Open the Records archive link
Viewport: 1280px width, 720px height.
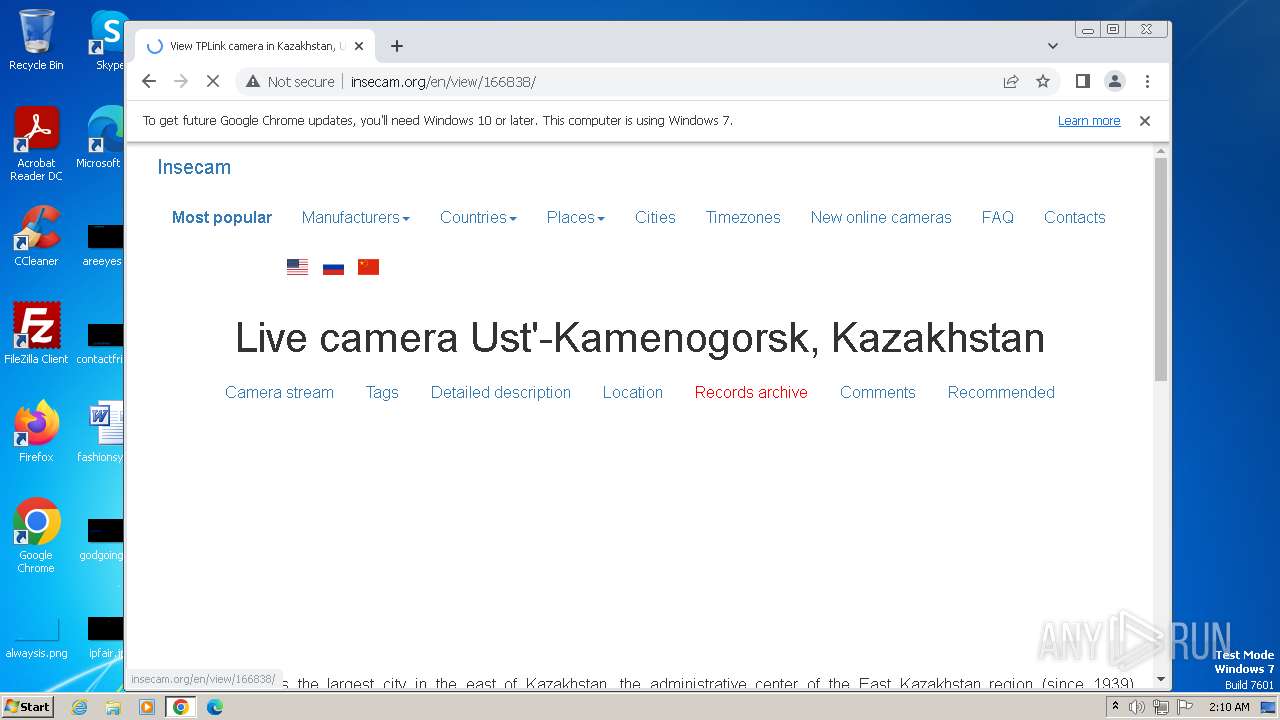click(751, 392)
